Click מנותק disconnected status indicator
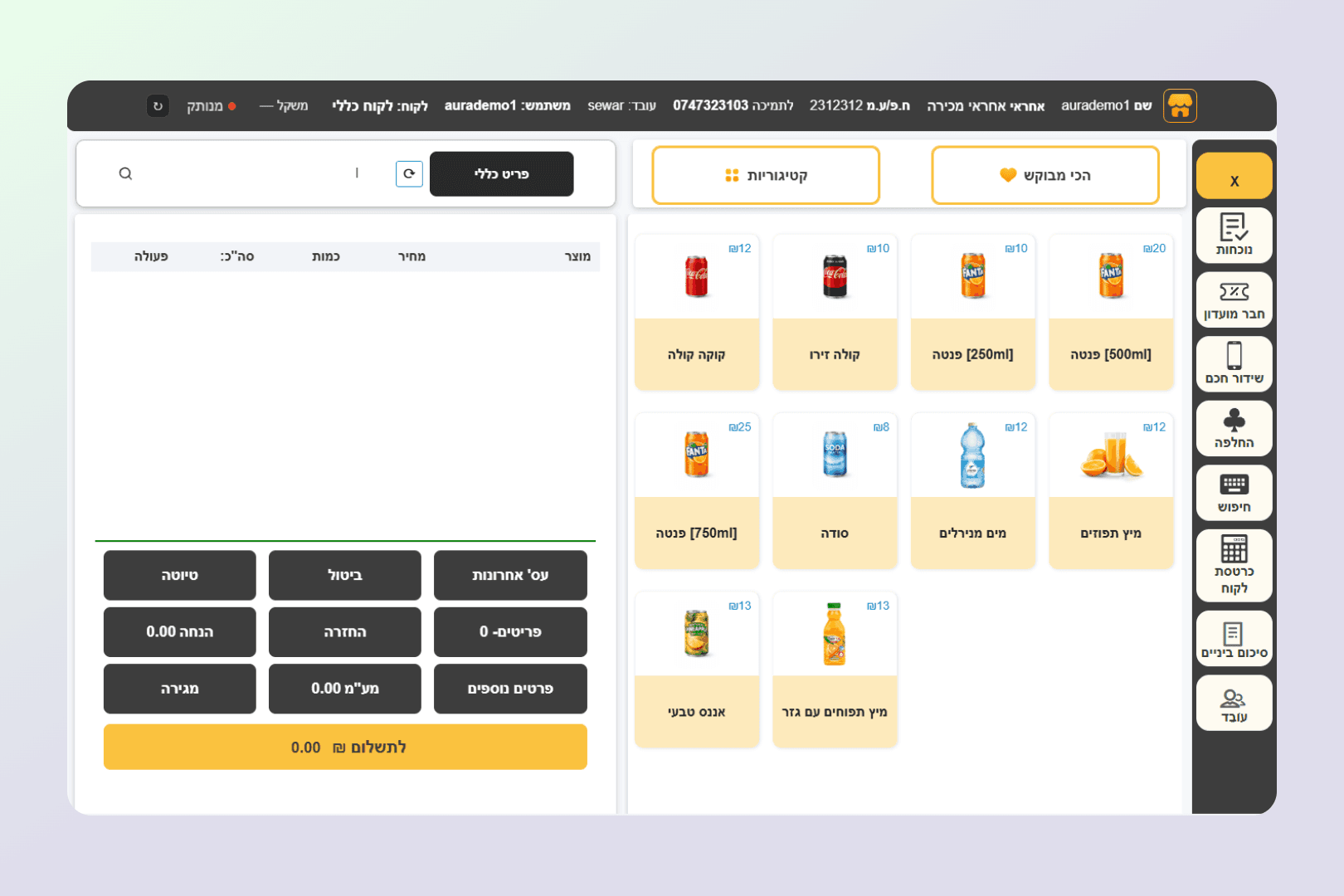This screenshot has height=896, width=1344. click(211, 106)
